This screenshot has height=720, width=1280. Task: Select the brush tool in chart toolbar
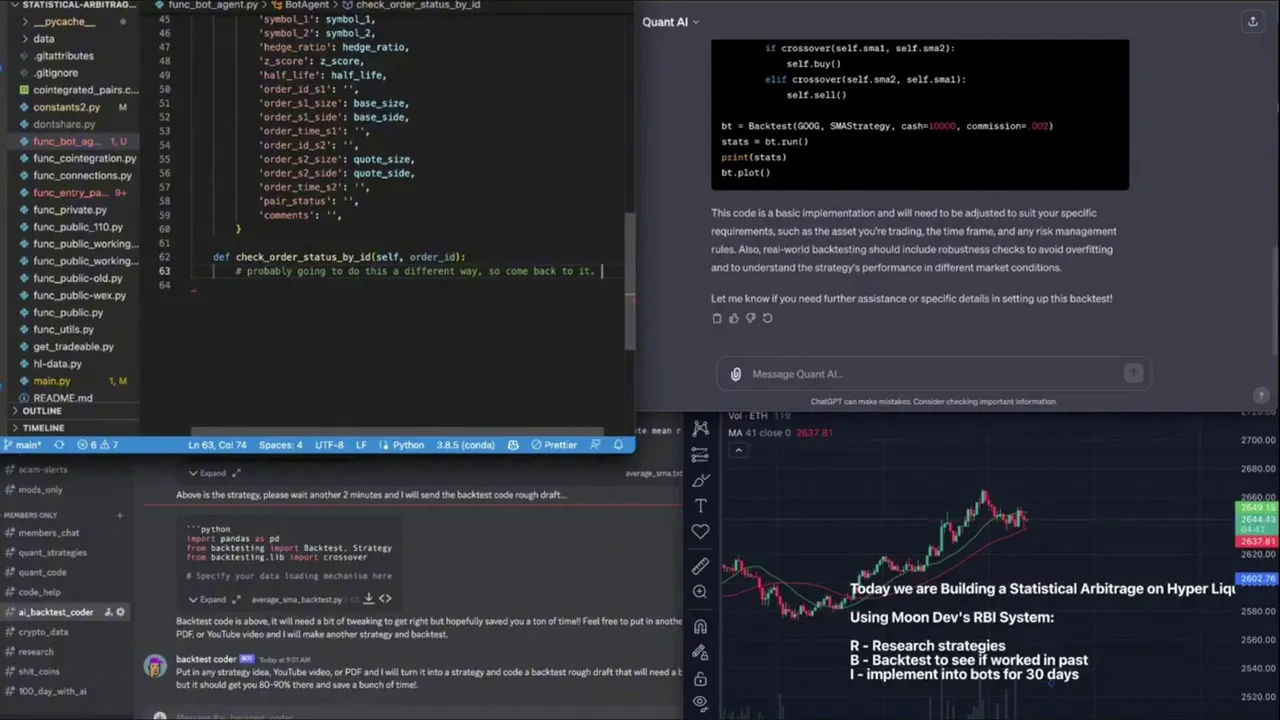[700, 480]
